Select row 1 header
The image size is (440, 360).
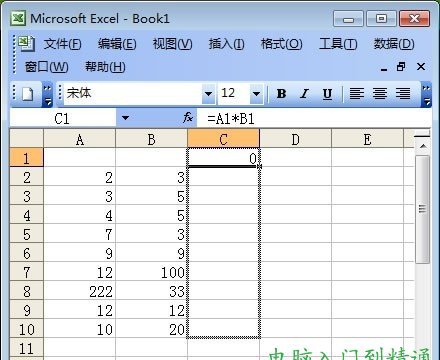[26, 158]
